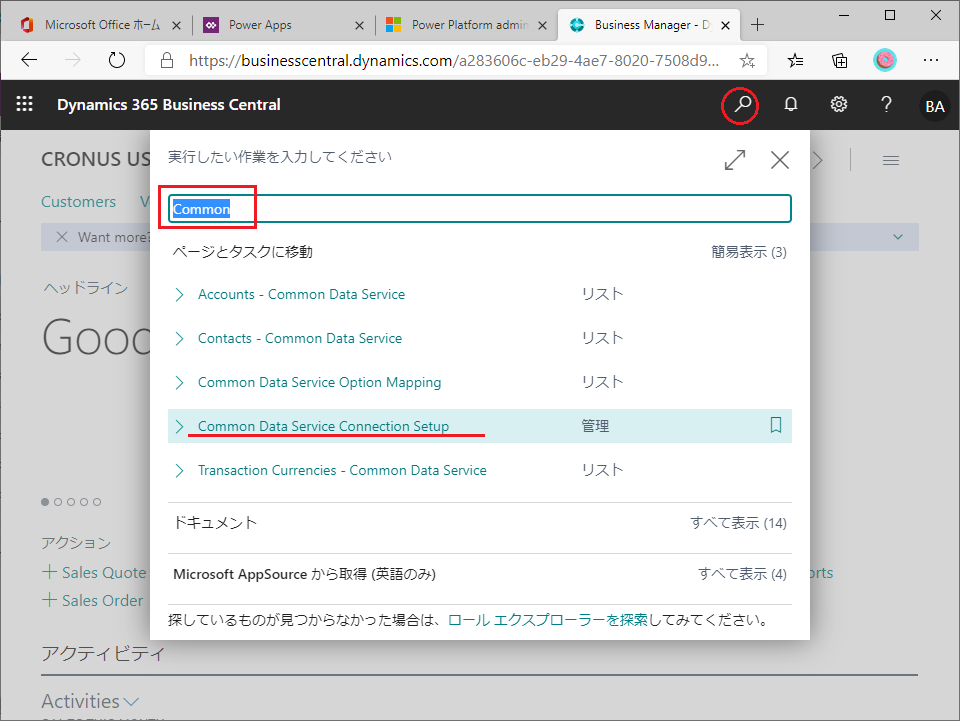Reload the page with refresh icon
Image resolution: width=960 pixels, height=721 pixels.
[x=116, y=60]
